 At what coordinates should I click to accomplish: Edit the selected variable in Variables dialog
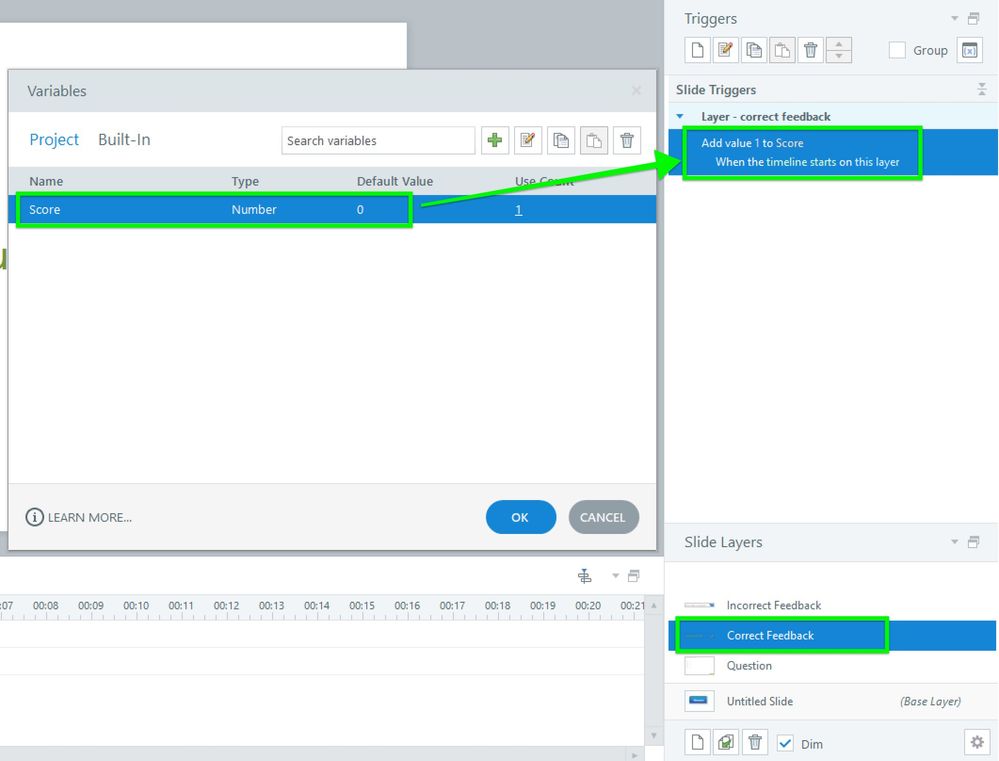[x=528, y=140]
